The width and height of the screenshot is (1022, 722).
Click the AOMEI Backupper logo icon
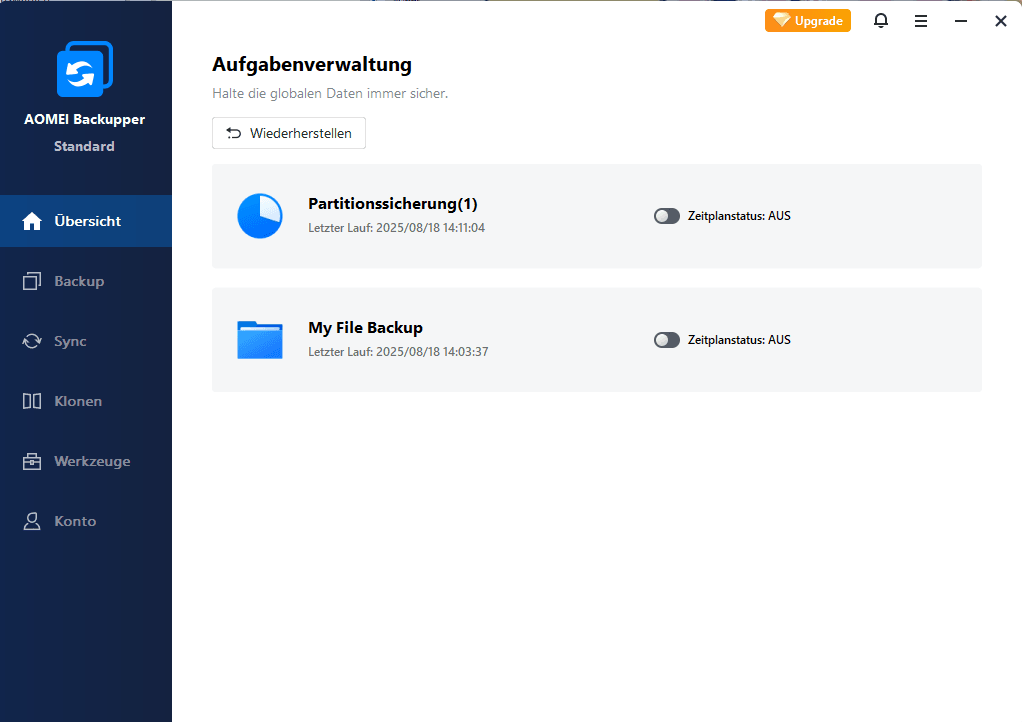tap(85, 69)
